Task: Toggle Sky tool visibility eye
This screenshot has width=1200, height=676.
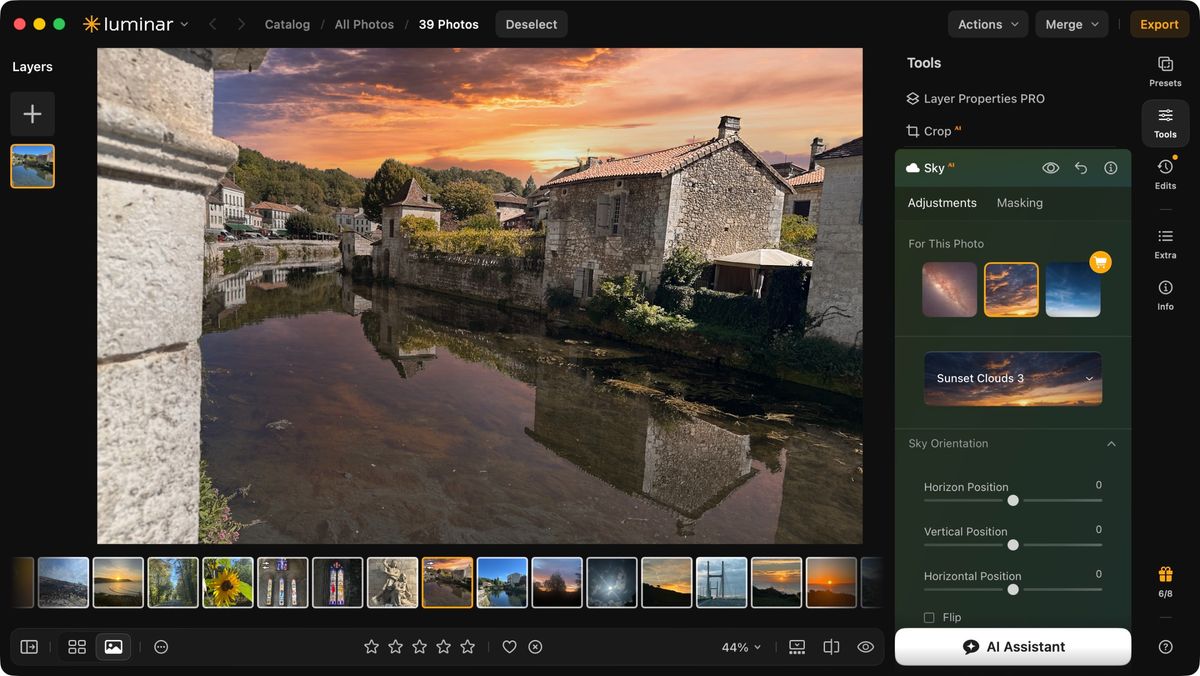Action: click(x=1050, y=168)
